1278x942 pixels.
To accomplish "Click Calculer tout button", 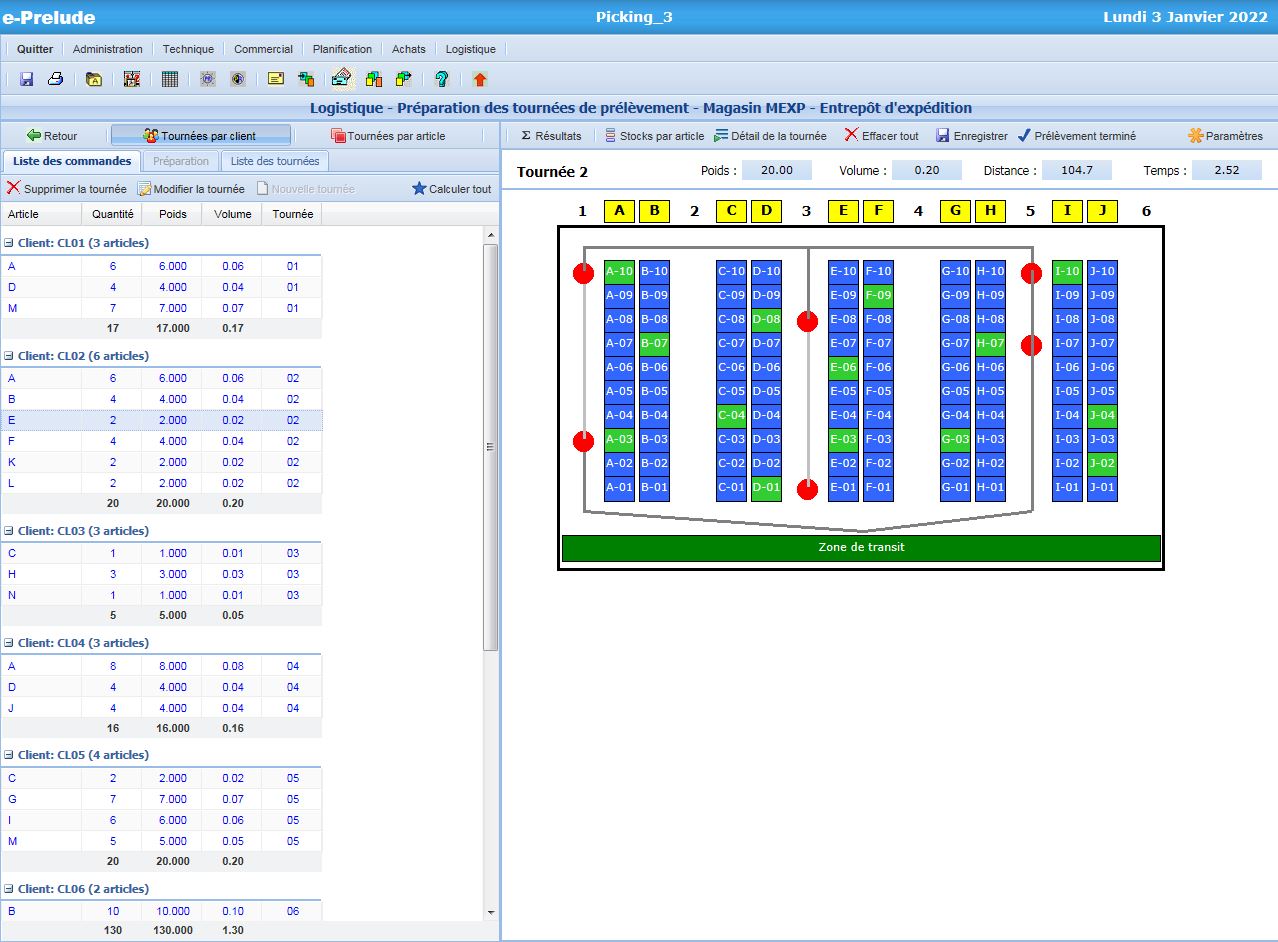I will [452, 189].
